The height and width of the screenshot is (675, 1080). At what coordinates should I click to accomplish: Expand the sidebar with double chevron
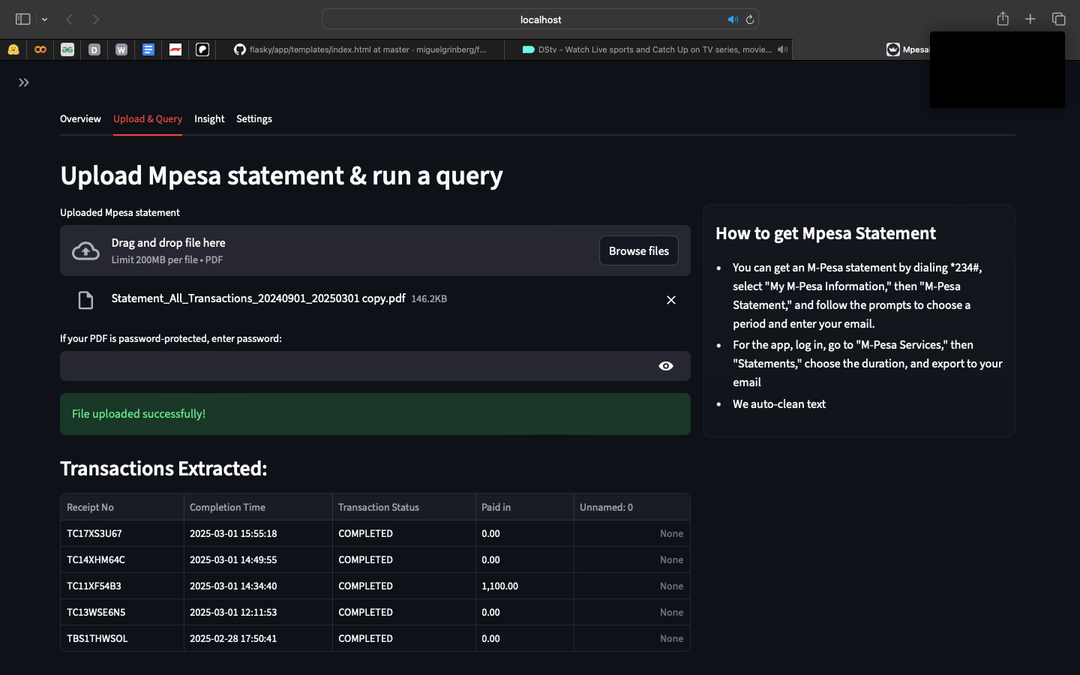coord(24,83)
